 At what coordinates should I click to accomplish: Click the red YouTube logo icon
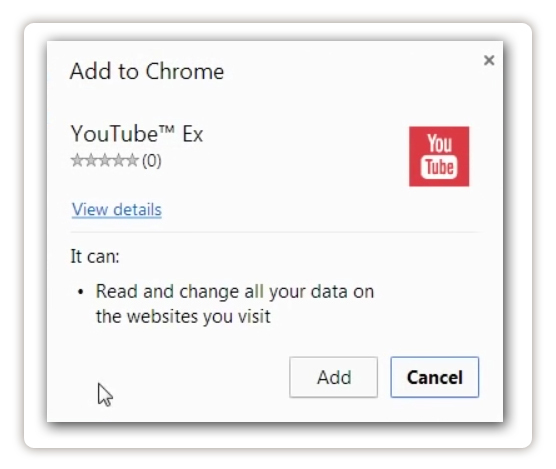click(439, 156)
